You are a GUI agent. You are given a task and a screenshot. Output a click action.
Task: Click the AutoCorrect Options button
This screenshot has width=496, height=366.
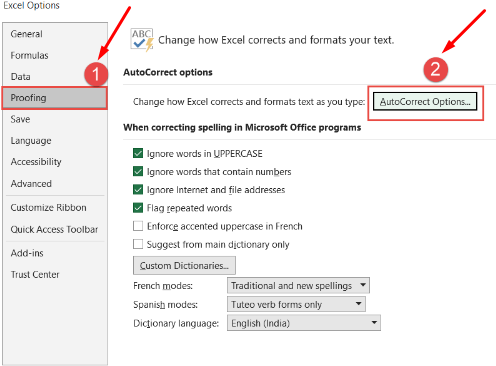tap(425, 102)
